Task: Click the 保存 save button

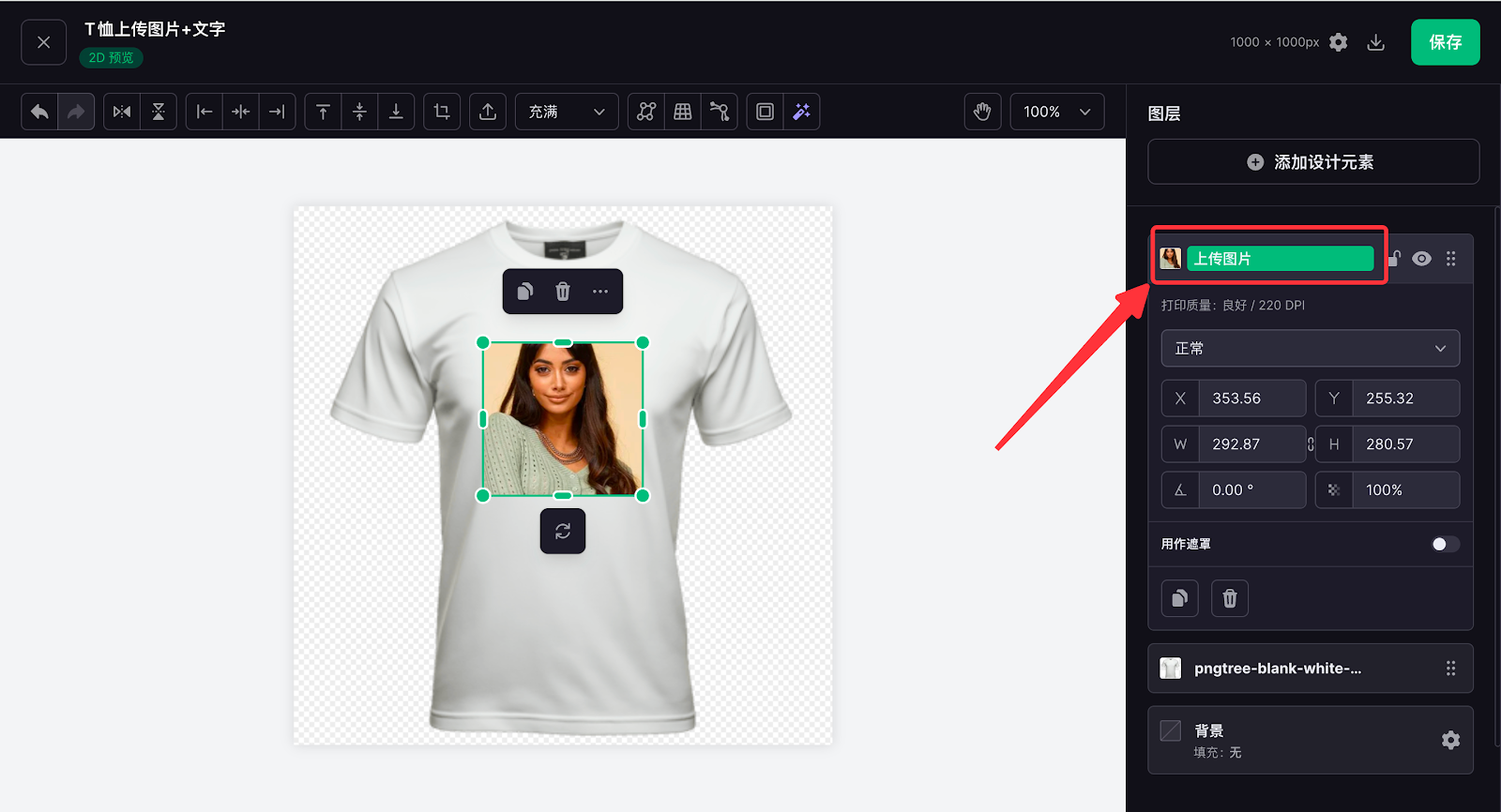Action: click(x=1445, y=42)
